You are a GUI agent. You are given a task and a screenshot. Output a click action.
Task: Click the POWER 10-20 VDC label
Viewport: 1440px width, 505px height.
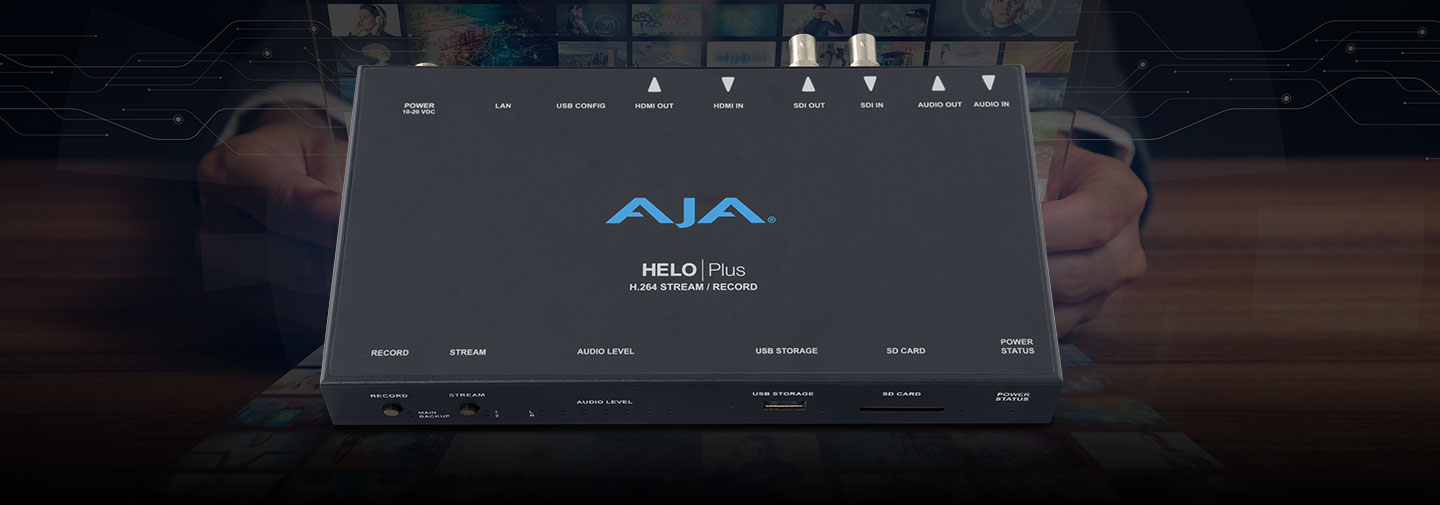click(419, 108)
